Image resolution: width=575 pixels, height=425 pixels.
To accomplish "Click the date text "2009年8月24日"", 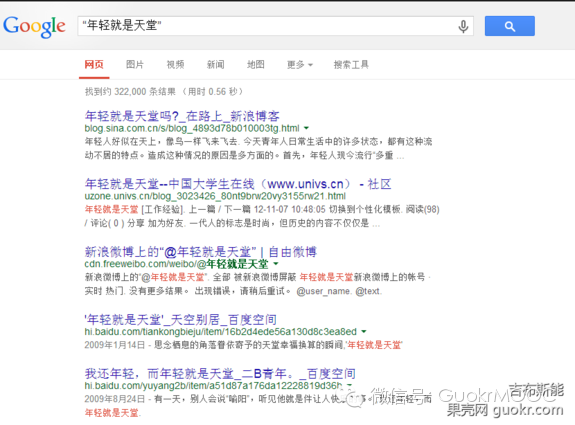I will coord(115,399).
